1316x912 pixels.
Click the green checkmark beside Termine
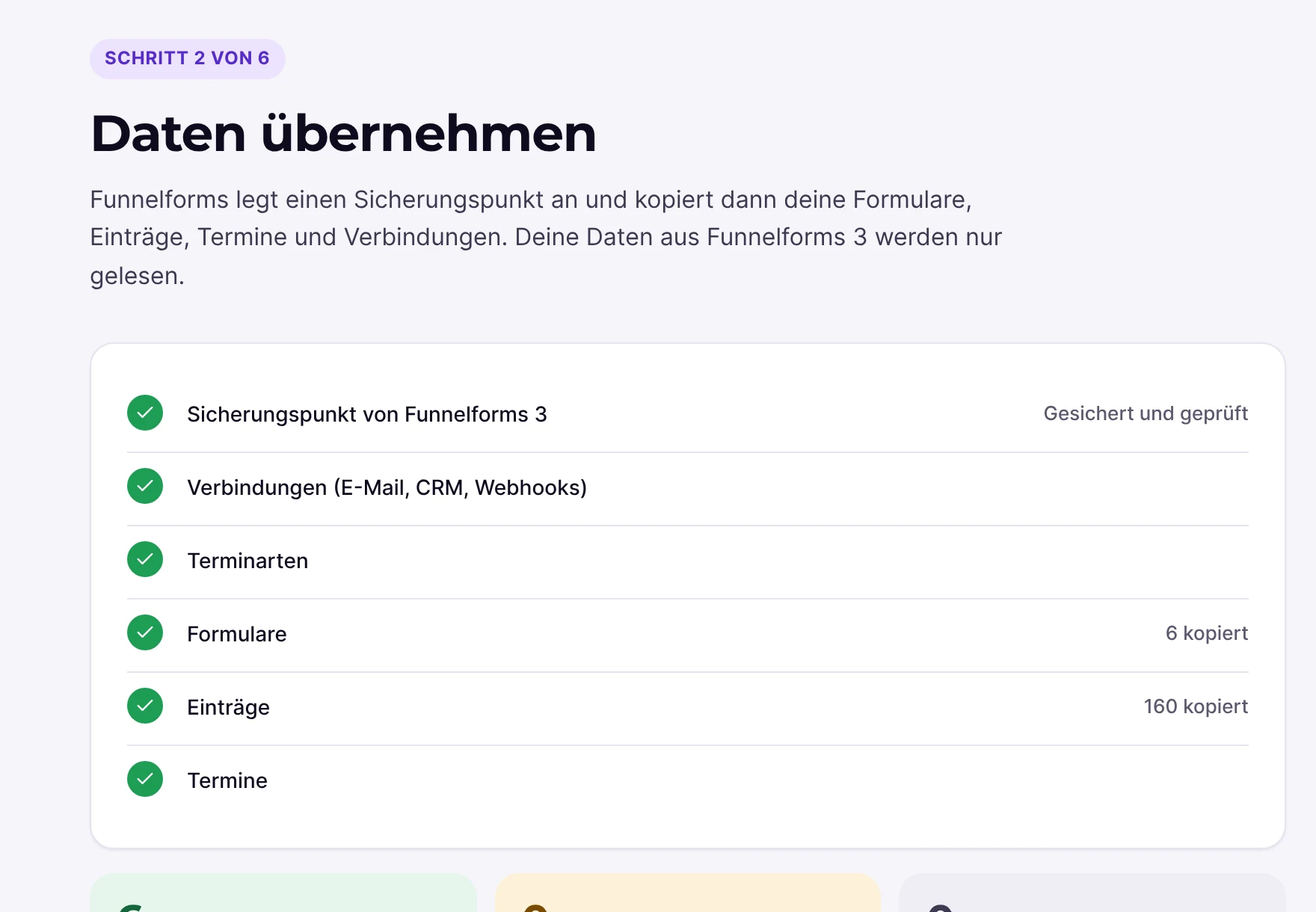pos(145,779)
